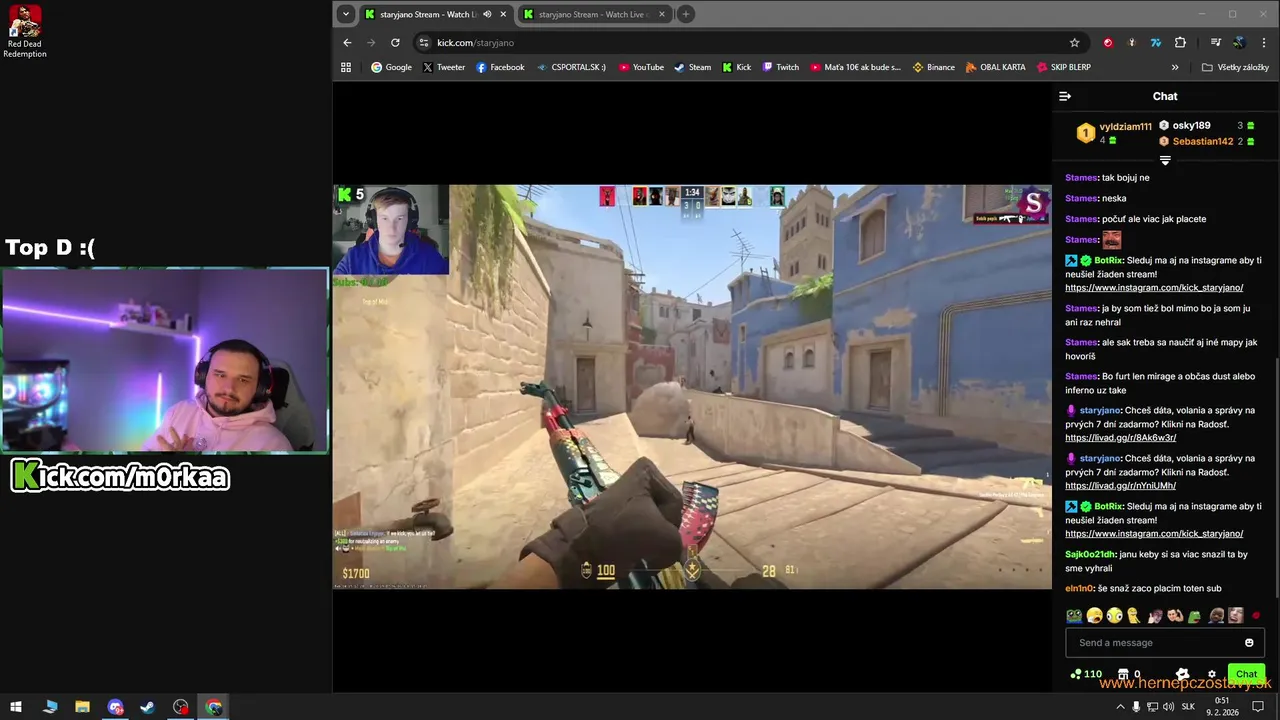This screenshot has height=720, width=1280.
Task: Insert the yawning yellow face quick emote
Action: (x=1095, y=616)
